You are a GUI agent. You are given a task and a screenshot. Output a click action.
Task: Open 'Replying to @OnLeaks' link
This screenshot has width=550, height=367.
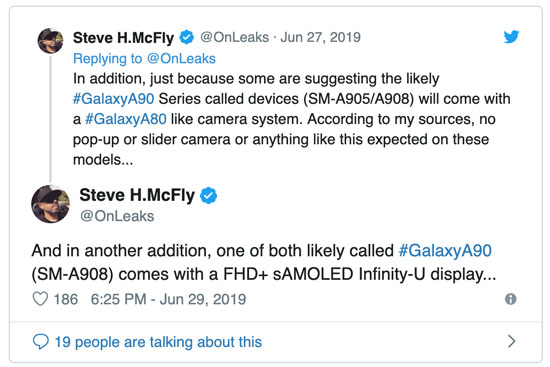coord(144,58)
